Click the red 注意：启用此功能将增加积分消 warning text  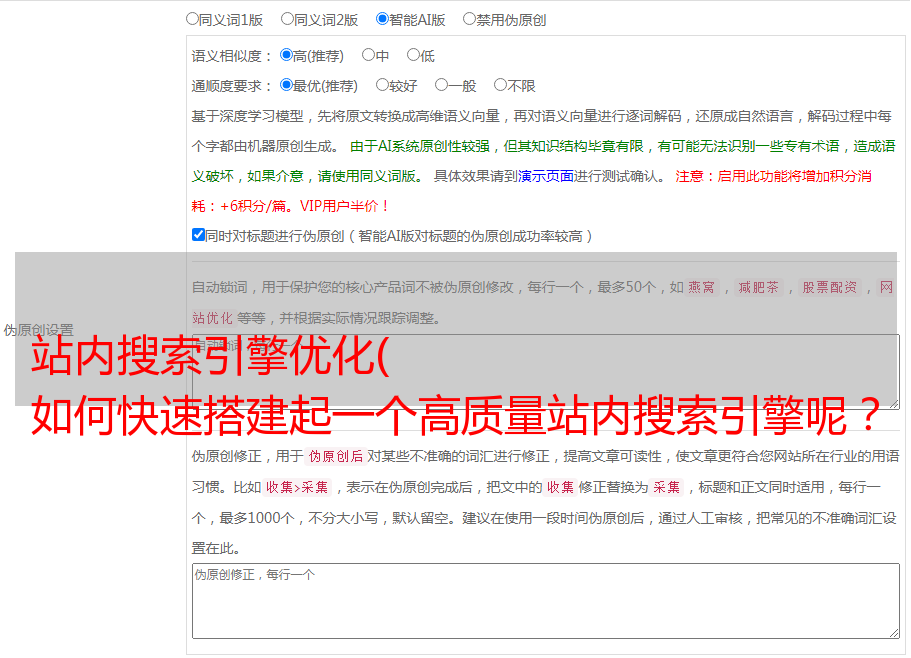(773, 176)
